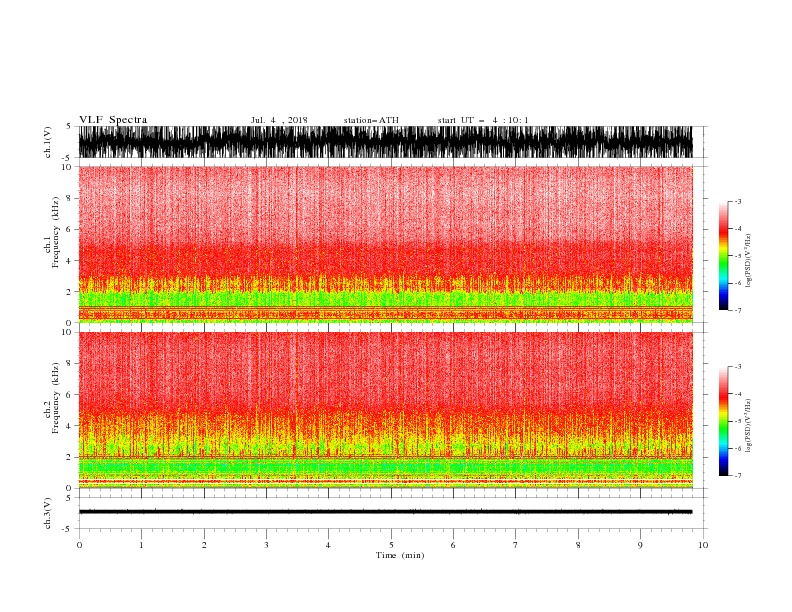Screen dimensions: 792x612
Task: Click upper color bar "log(PSD)(V²/Hz)" label
Action: click(748, 261)
